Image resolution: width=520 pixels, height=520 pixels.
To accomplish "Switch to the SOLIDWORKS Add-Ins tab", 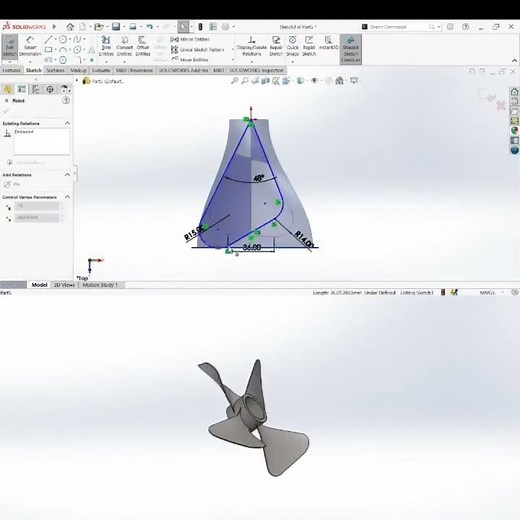I will click(183, 70).
